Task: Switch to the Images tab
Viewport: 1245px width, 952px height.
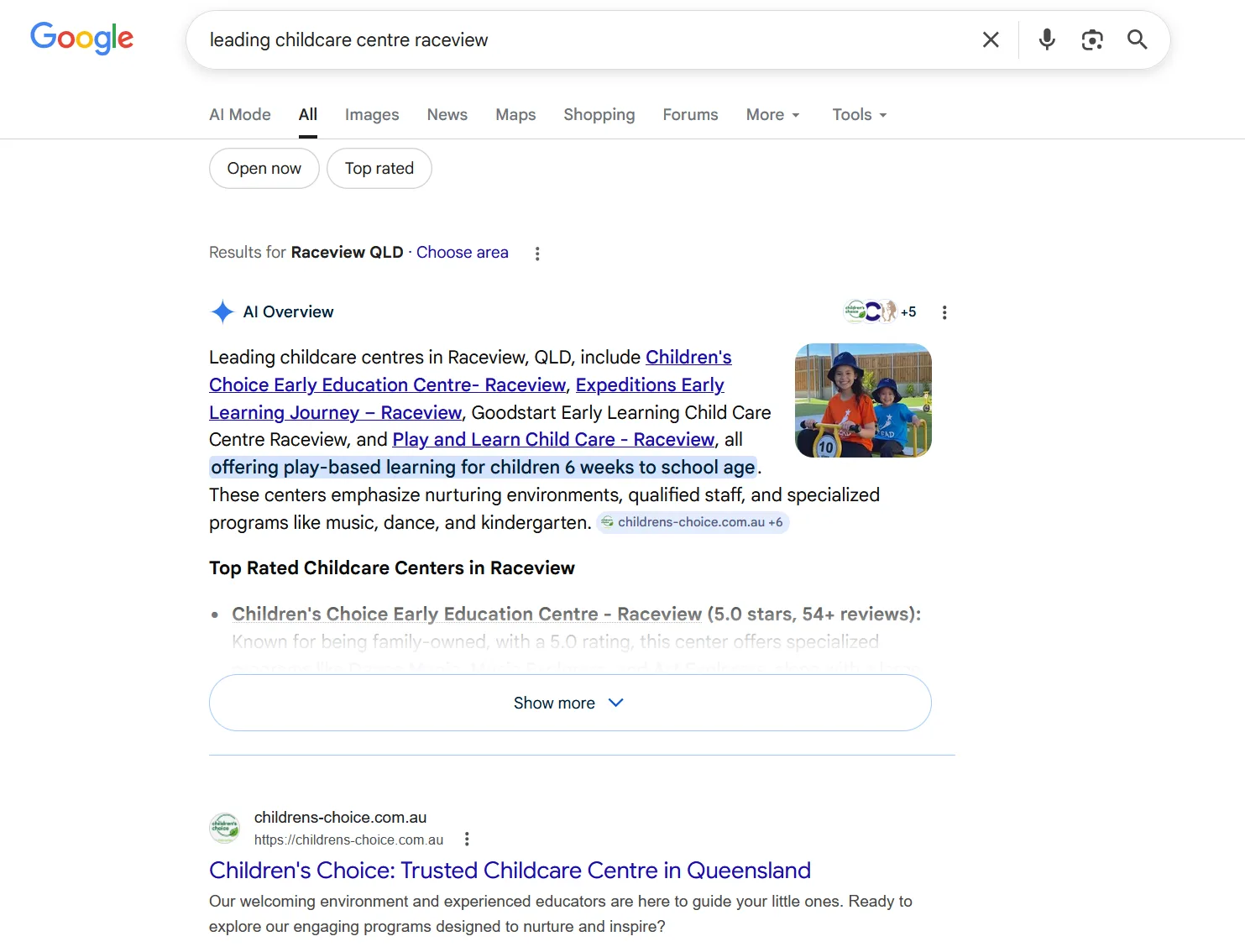Action: click(372, 115)
